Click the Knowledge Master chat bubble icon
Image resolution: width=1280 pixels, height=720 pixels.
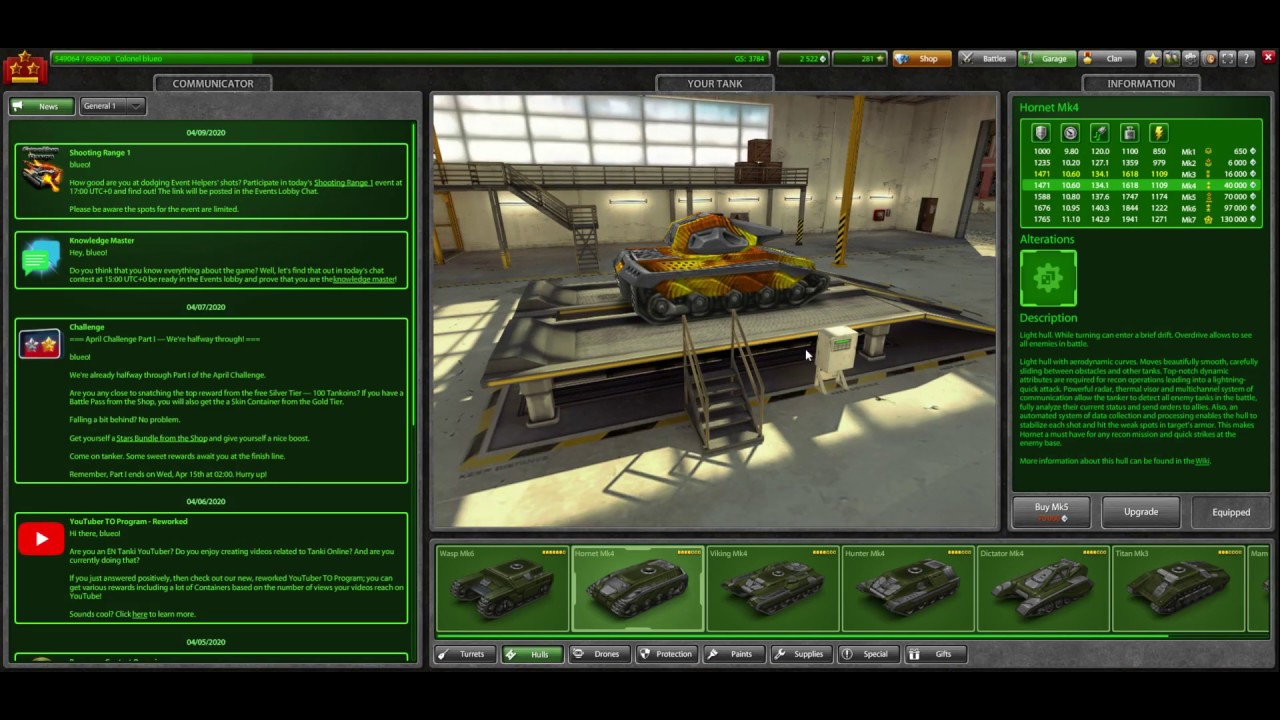(41, 257)
